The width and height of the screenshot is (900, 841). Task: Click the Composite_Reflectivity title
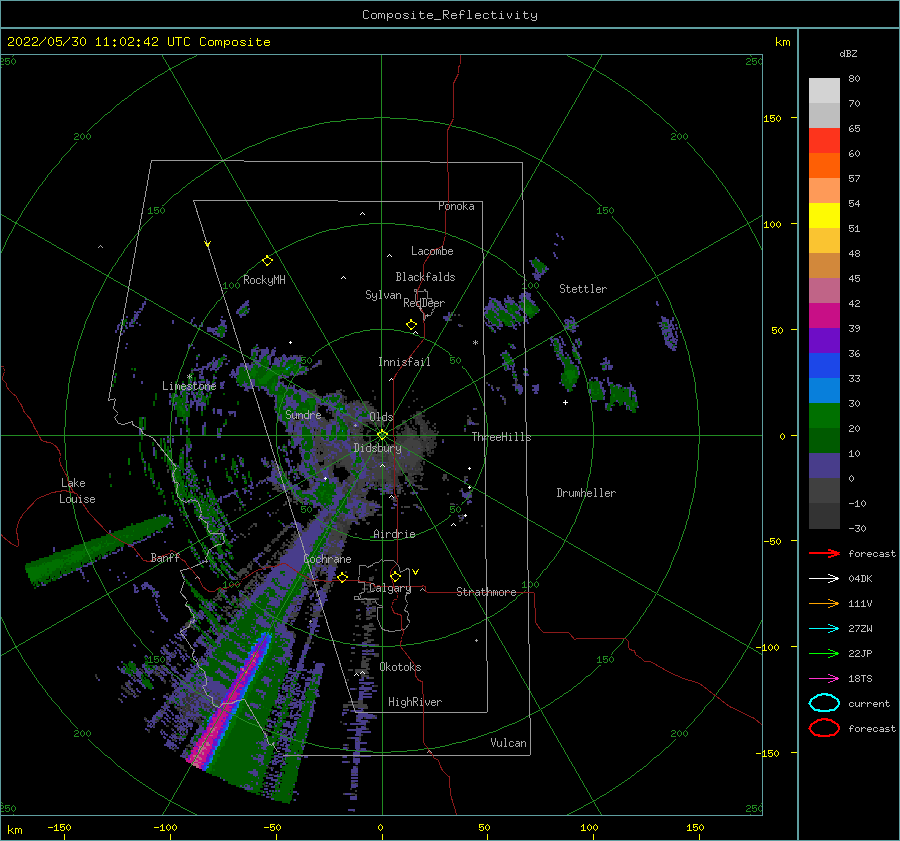point(450,15)
